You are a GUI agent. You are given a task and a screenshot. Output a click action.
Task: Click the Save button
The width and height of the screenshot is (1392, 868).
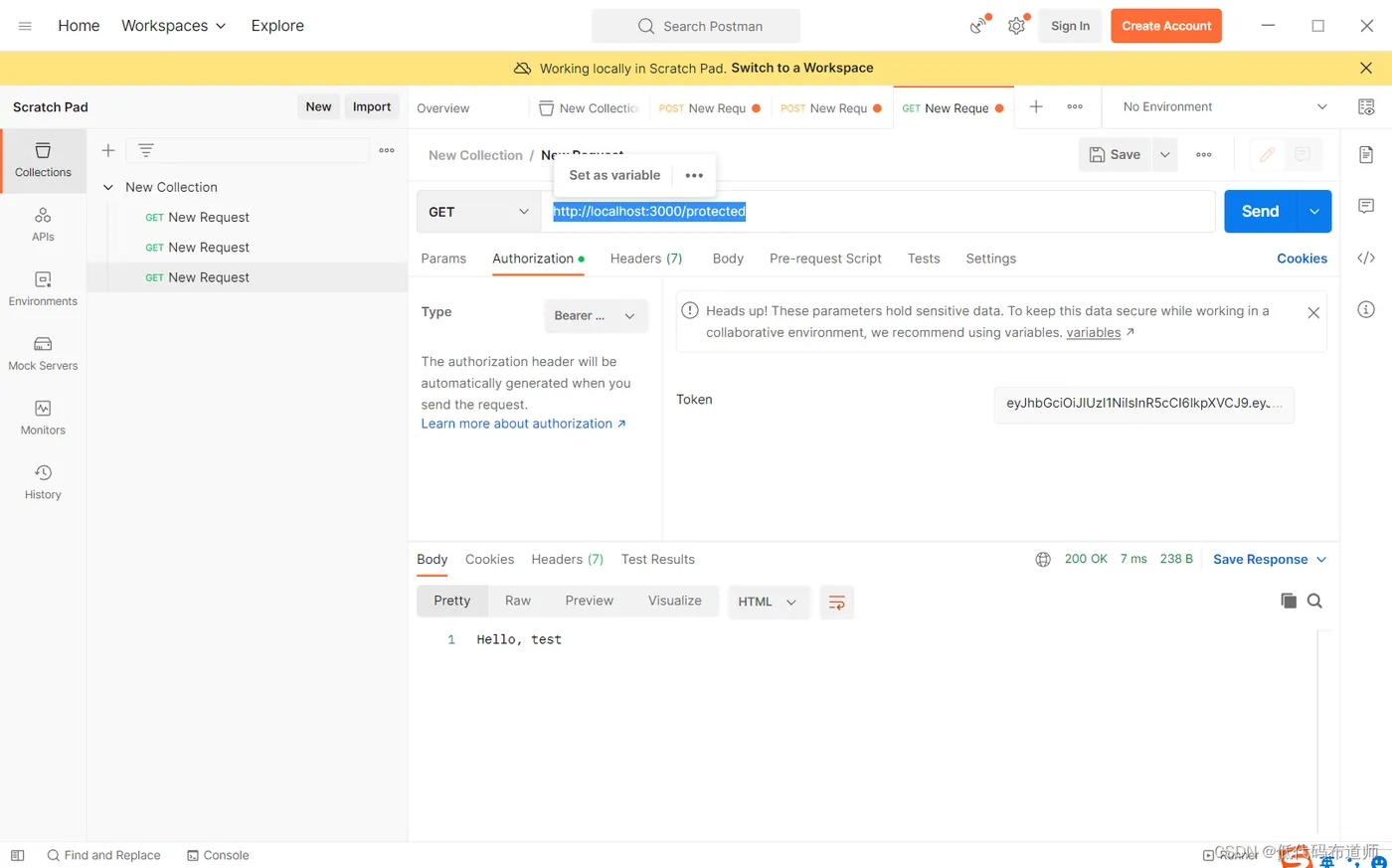coord(1115,154)
